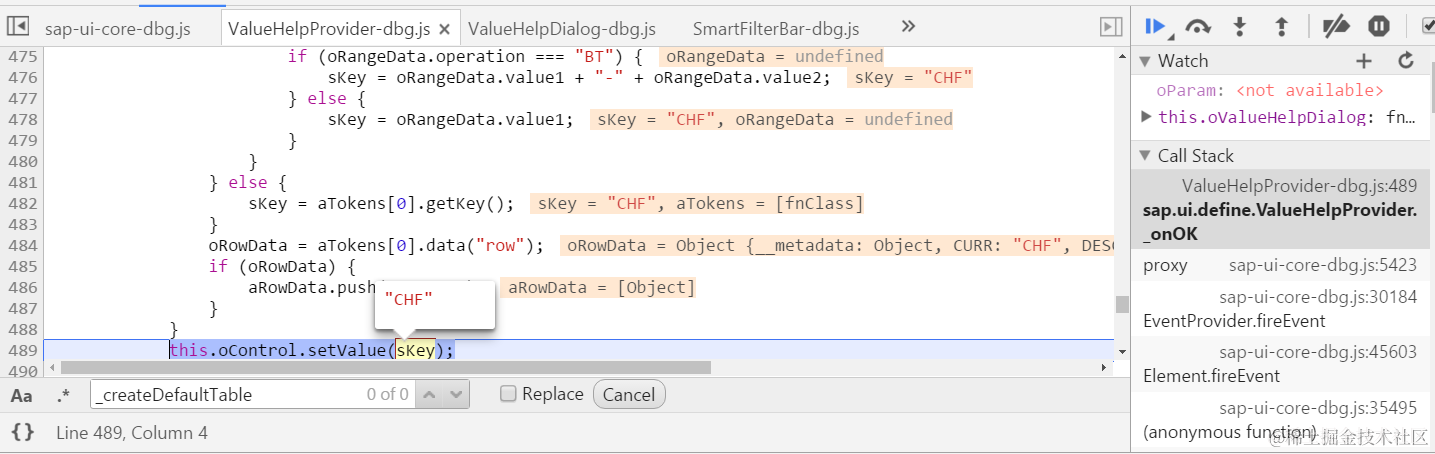
Task: Select the oParam watch expression
Action: 1270,90
